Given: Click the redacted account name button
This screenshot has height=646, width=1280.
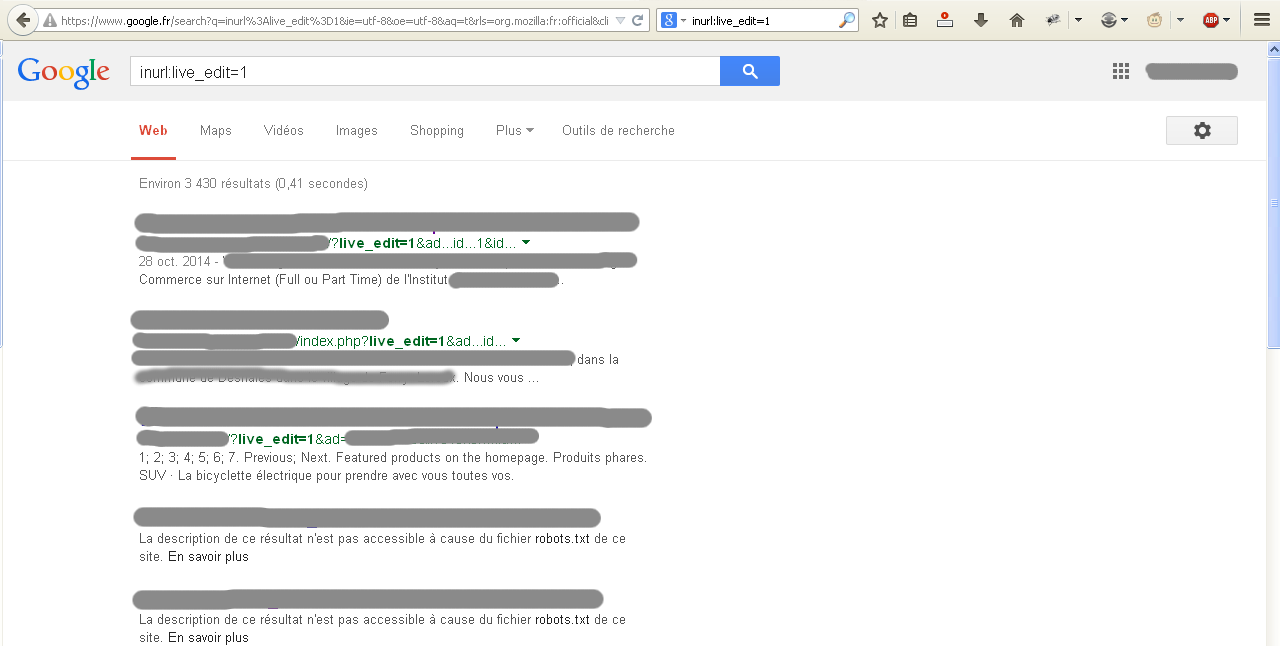Looking at the screenshot, I should [x=1192, y=71].
